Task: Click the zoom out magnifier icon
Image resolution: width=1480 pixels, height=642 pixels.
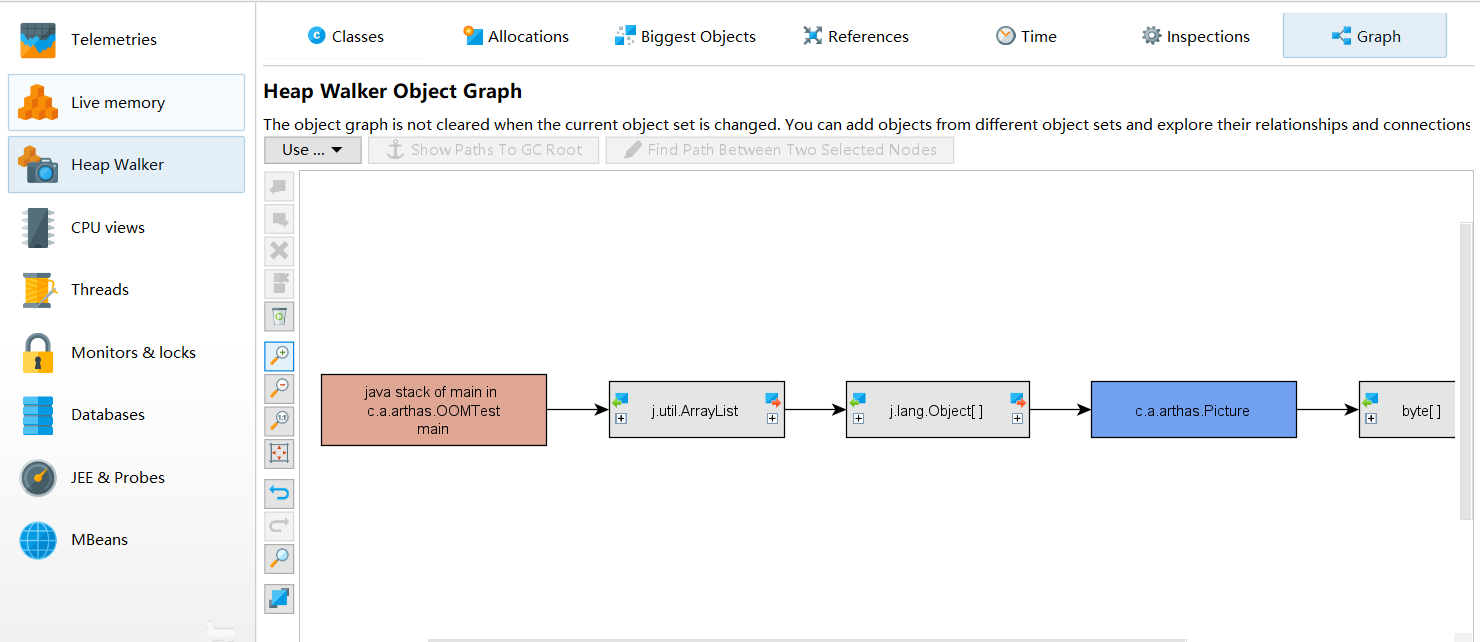Action: pyautogui.click(x=280, y=388)
